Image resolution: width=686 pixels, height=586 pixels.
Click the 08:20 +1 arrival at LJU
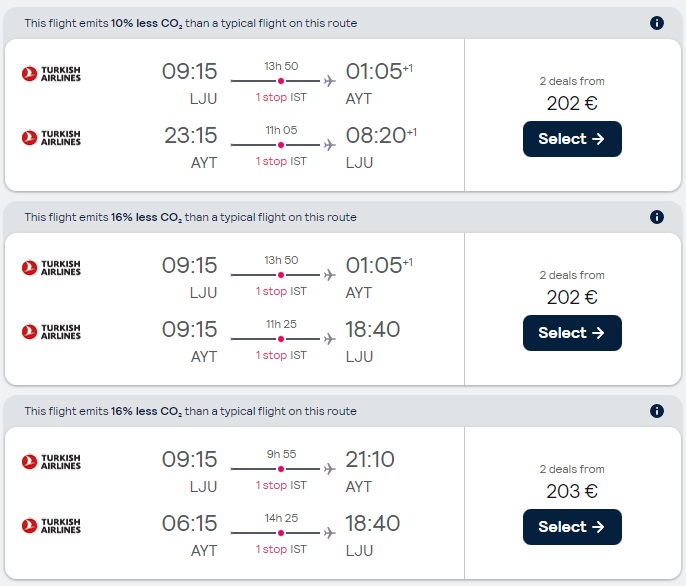(x=375, y=136)
